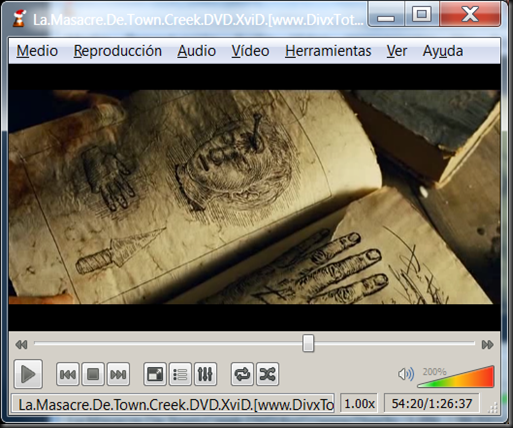Image resolution: width=513 pixels, height=428 pixels.
Task: Close the VLC window
Action: pos(470,15)
